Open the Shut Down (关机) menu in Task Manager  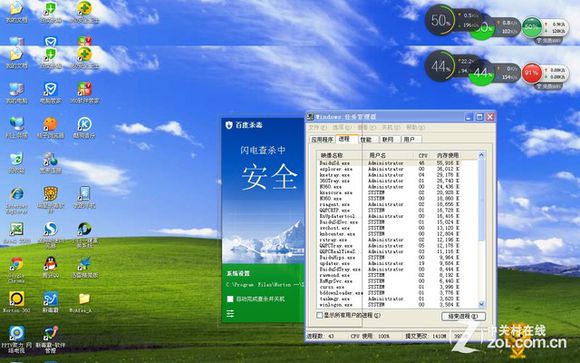pos(391,127)
